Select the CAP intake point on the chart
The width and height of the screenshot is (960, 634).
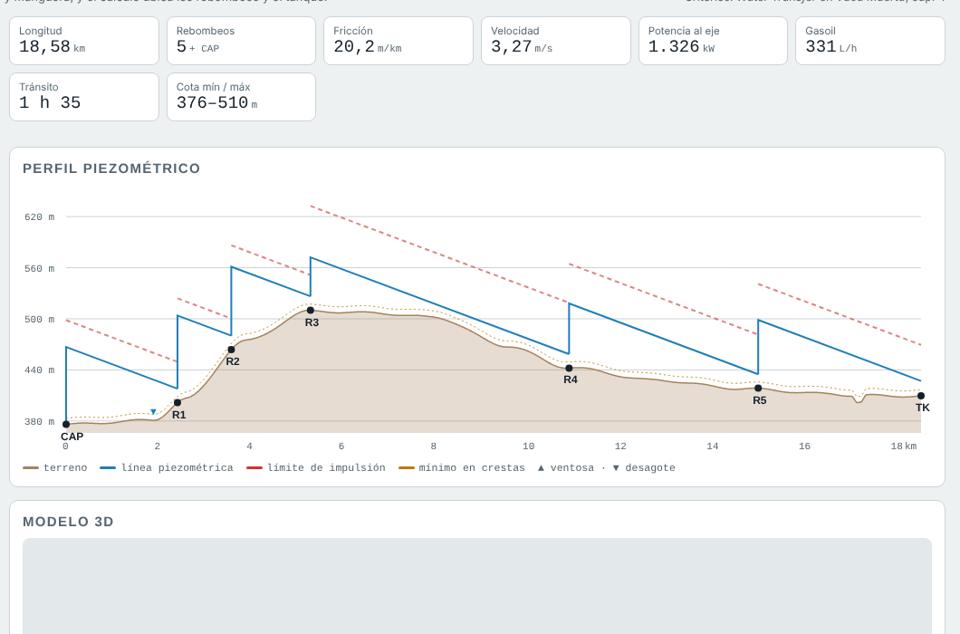66,424
